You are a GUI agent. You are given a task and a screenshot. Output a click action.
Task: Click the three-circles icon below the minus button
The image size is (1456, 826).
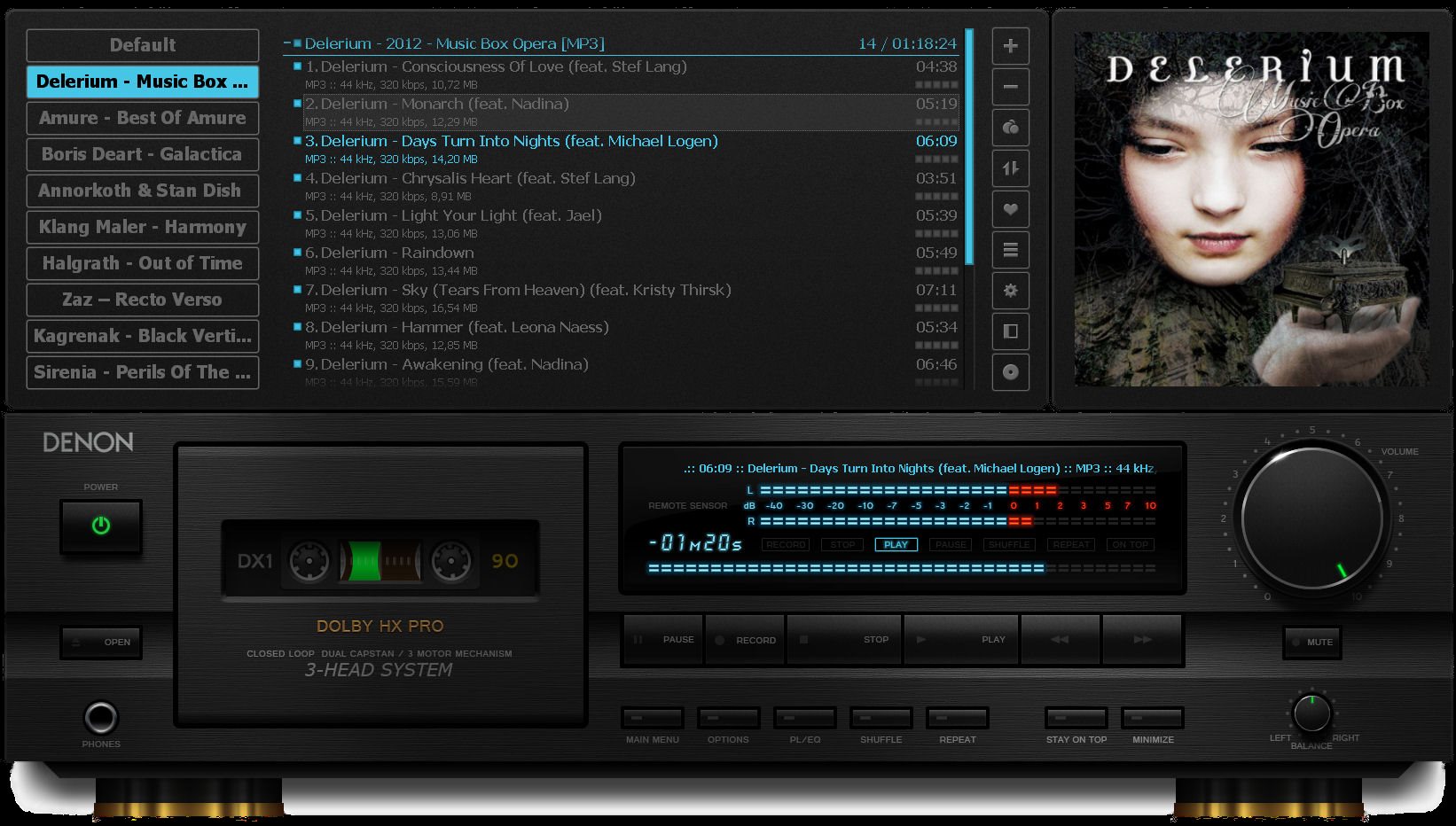(x=1010, y=128)
